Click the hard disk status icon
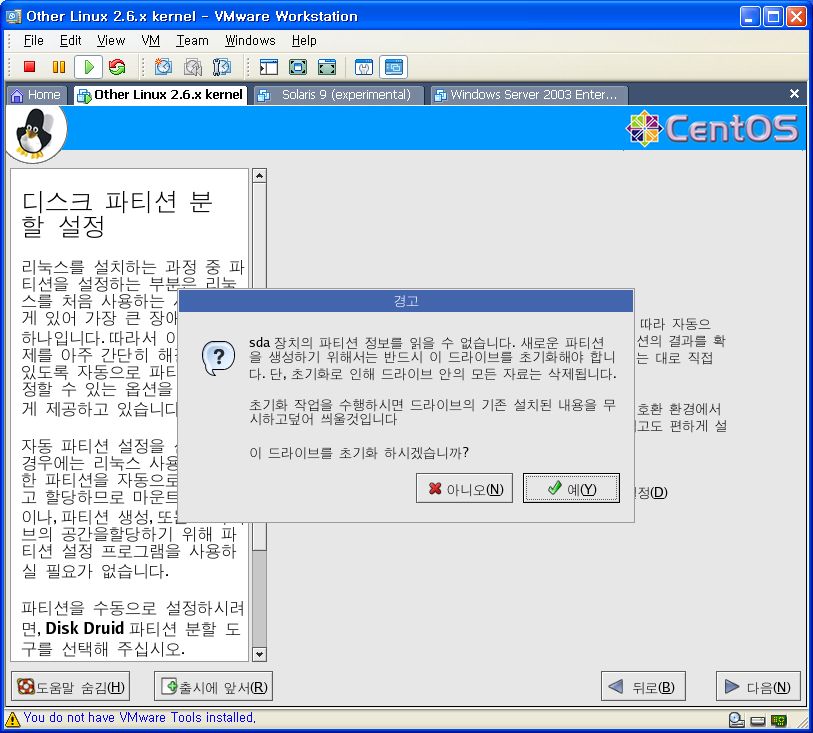 point(757,719)
